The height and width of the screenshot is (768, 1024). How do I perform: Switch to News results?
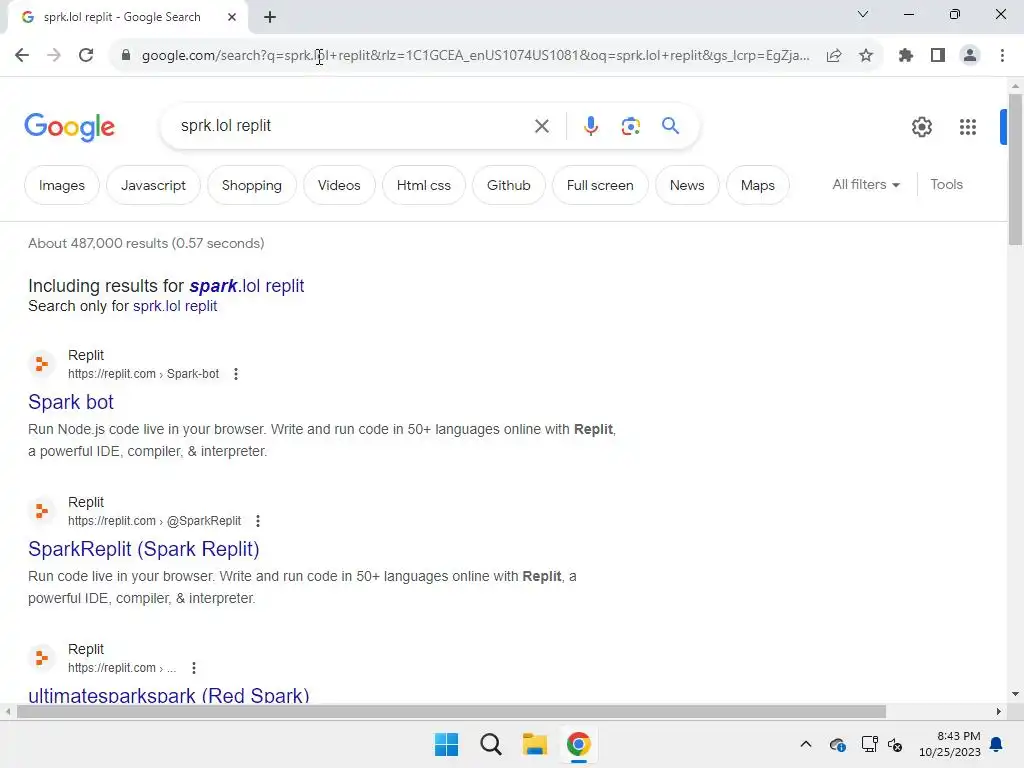[x=687, y=185]
